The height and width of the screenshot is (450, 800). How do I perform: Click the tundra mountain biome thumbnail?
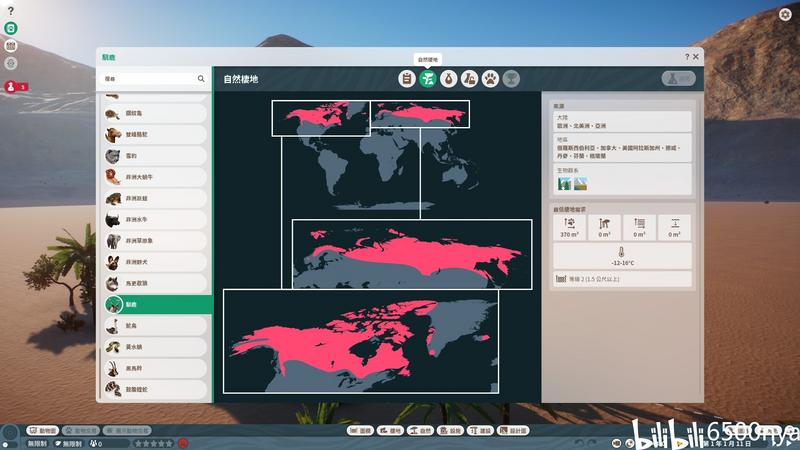(581, 184)
